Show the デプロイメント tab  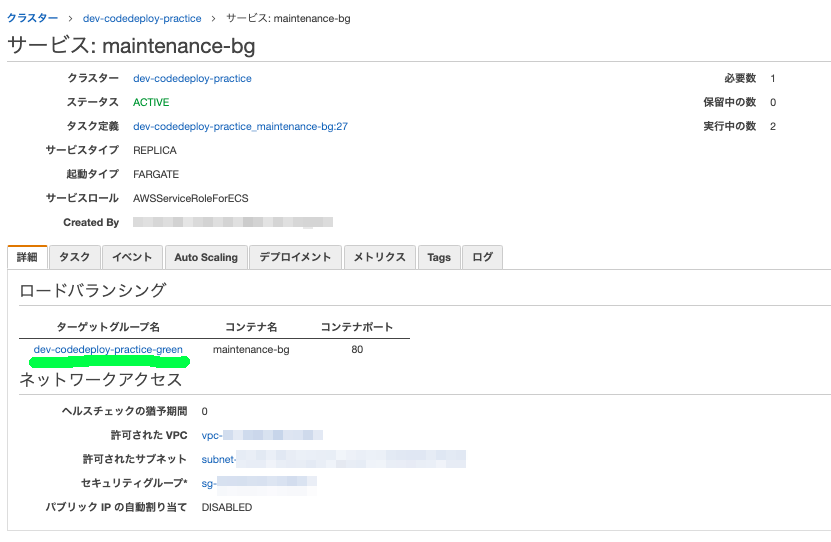(295, 257)
